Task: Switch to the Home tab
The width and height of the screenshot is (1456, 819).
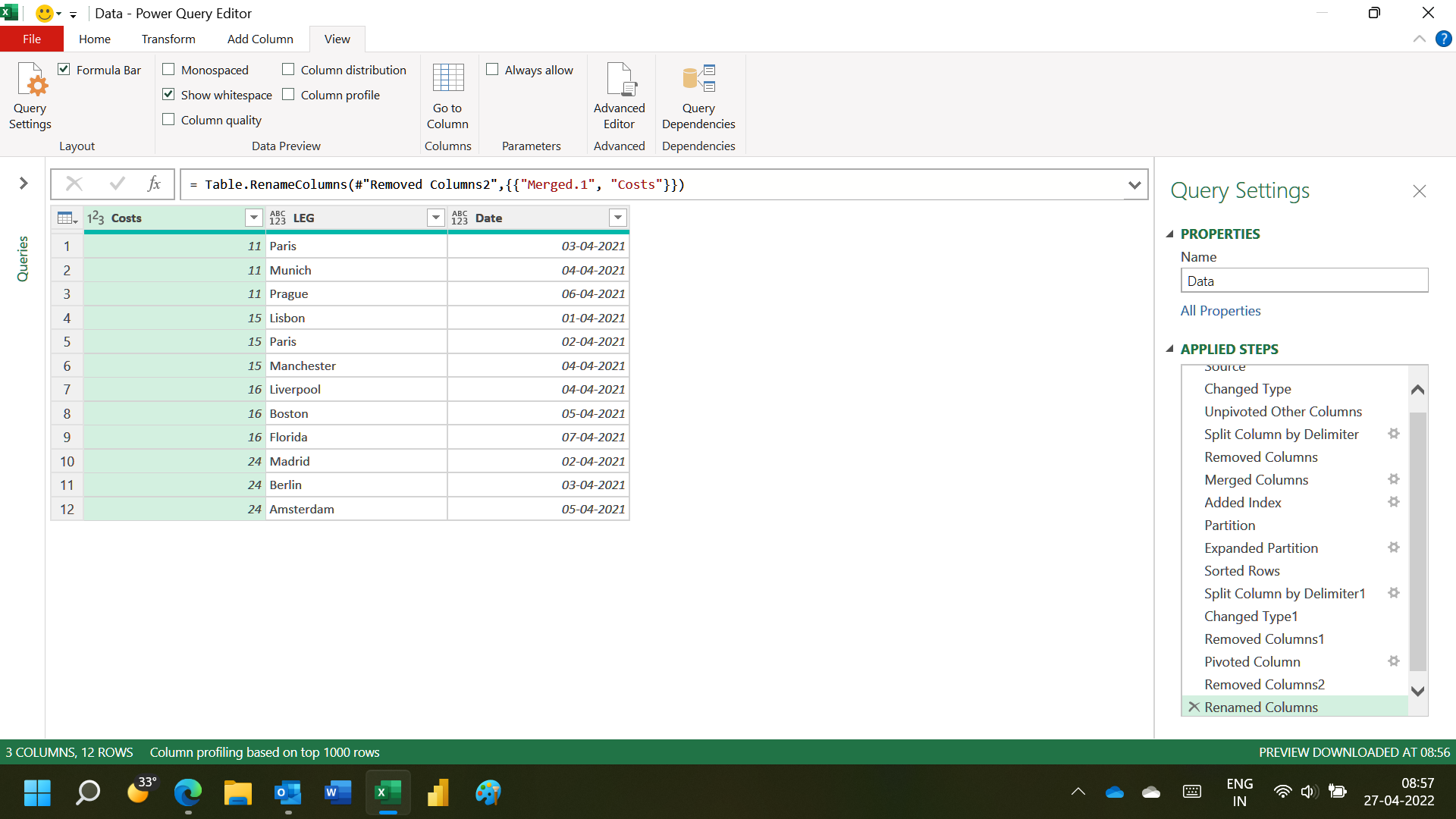Action: click(x=95, y=39)
